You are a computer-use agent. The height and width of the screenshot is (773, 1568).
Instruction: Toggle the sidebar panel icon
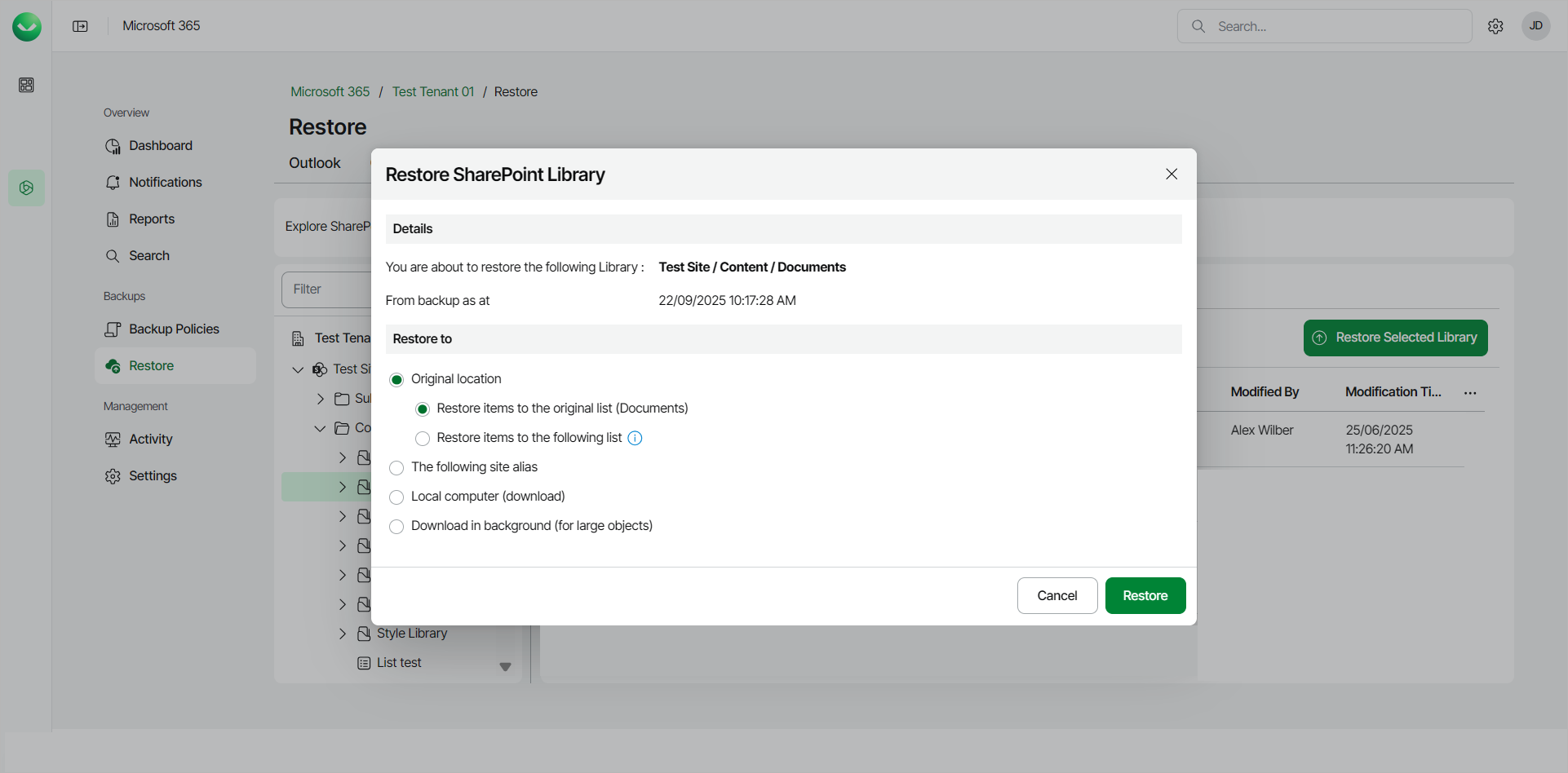[80, 26]
